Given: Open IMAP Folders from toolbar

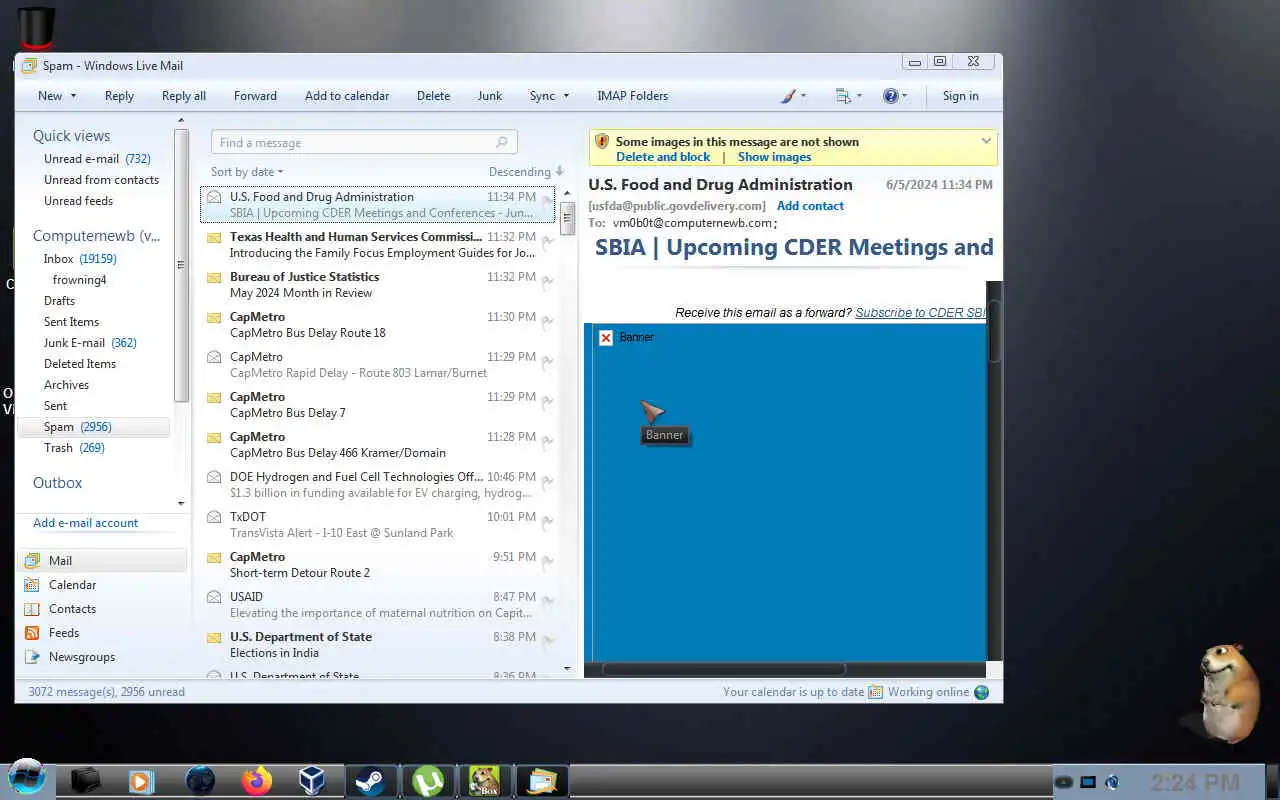Looking at the screenshot, I should (x=632, y=96).
